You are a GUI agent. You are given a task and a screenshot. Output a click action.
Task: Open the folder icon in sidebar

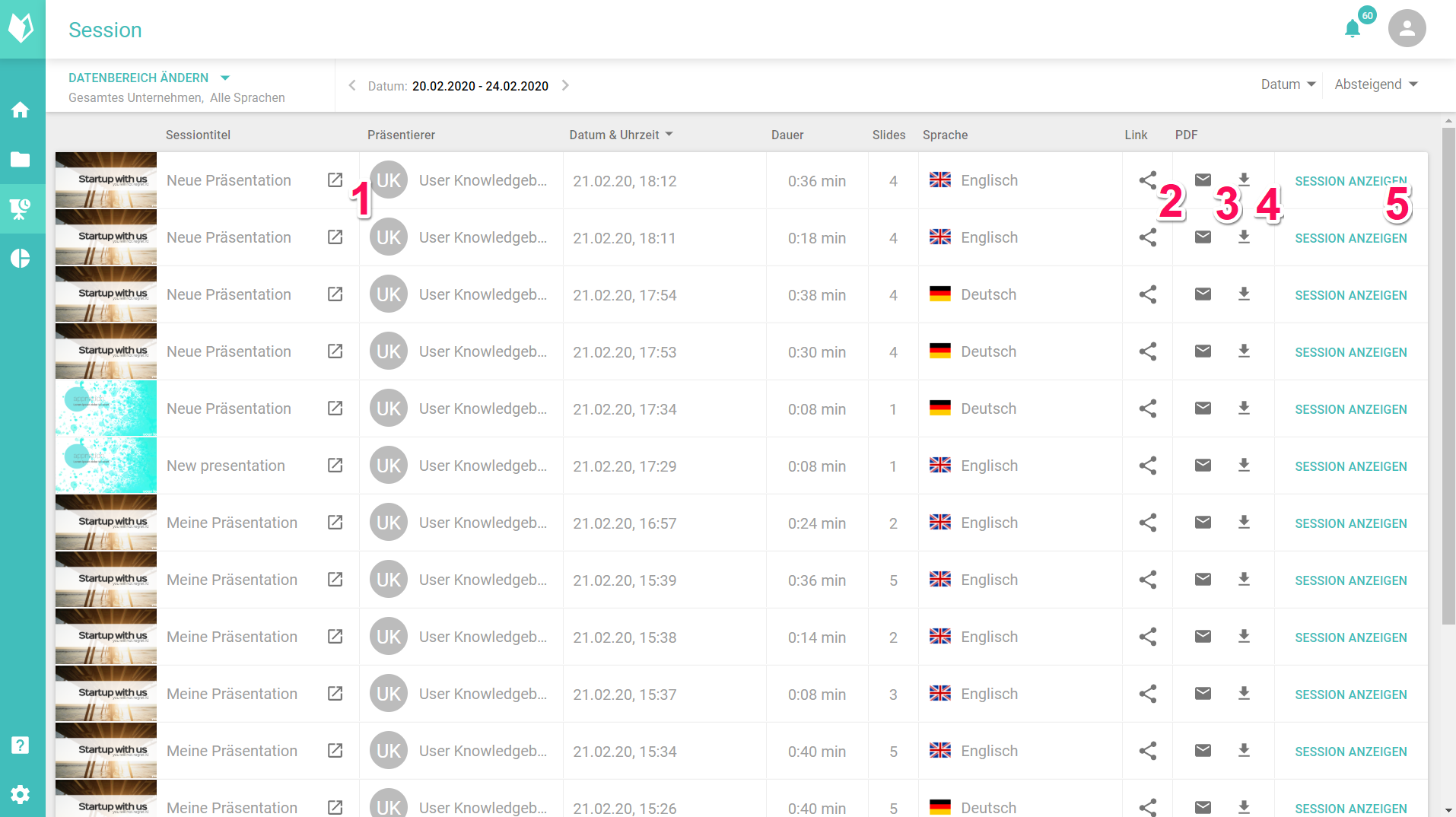21,159
